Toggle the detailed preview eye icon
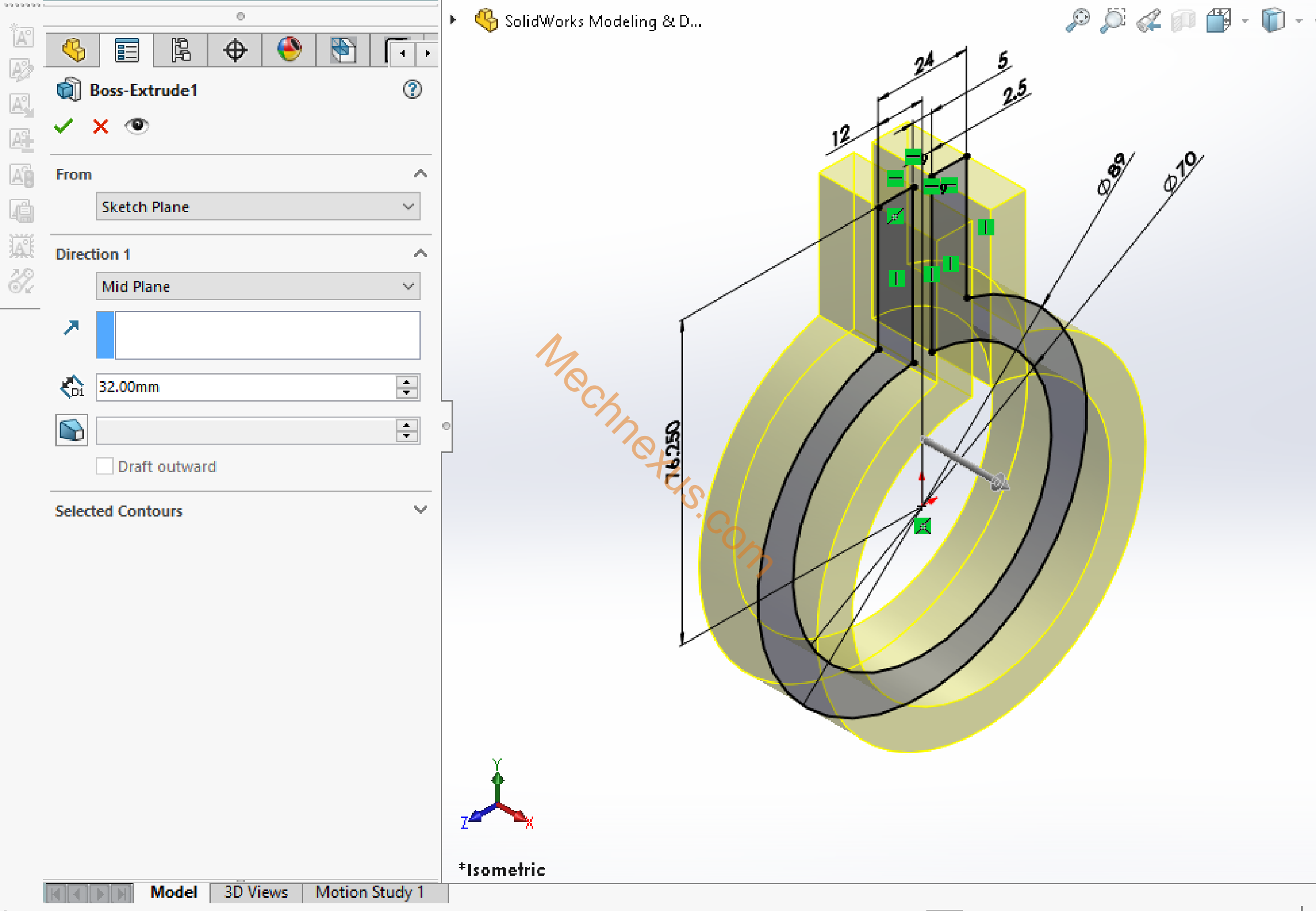Image resolution: width=1316 pixels, height=911 pixels. click(x=137, y=125)
